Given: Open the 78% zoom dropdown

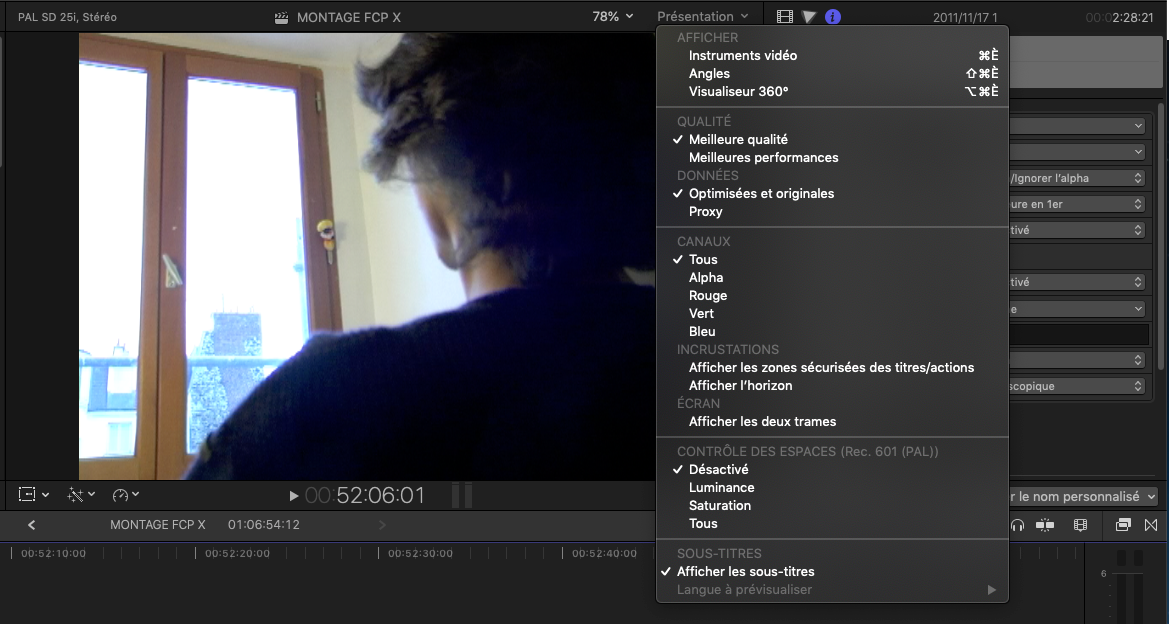Looking at the screenshot, I should point(613,16).
